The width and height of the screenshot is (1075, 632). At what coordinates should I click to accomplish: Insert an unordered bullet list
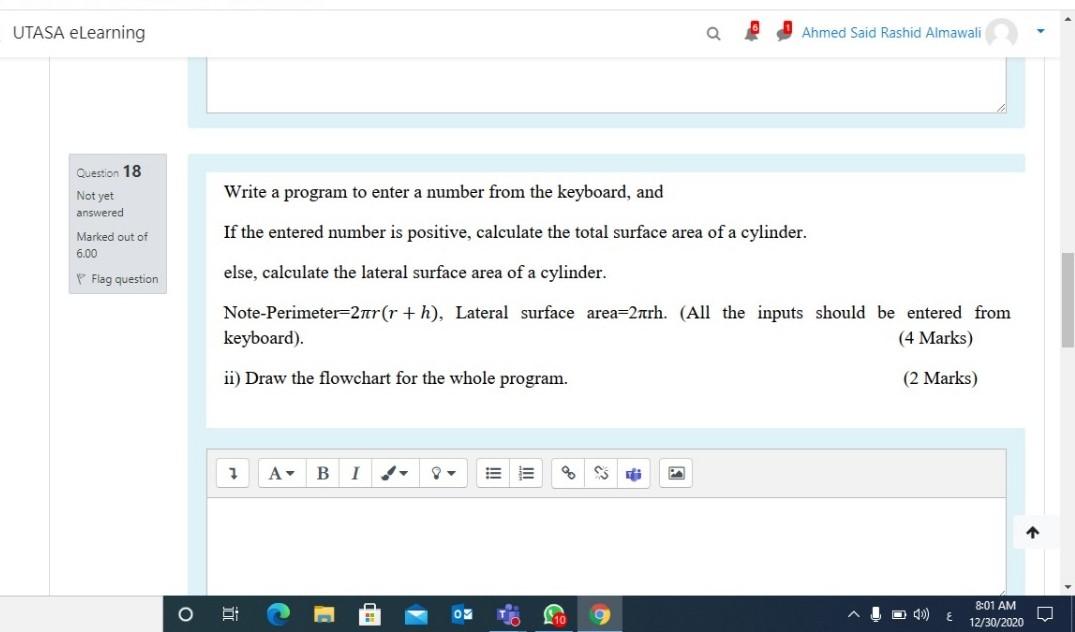tap(492, 473)
